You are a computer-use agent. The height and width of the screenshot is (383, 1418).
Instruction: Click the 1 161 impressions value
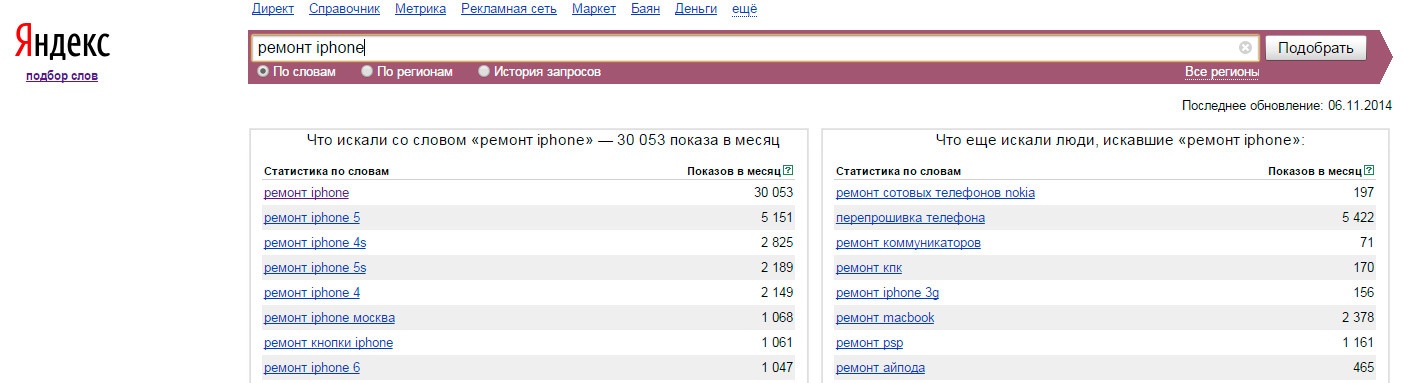(1358, 343)
